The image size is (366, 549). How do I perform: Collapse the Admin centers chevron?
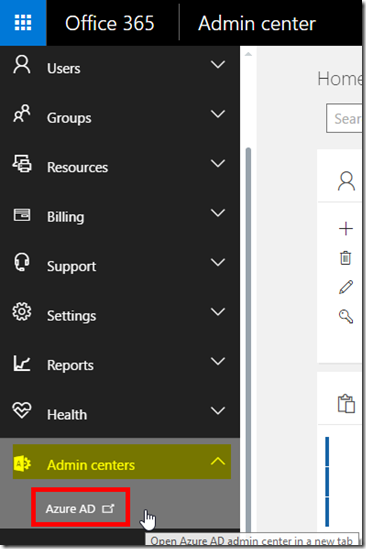coord(218,461)
